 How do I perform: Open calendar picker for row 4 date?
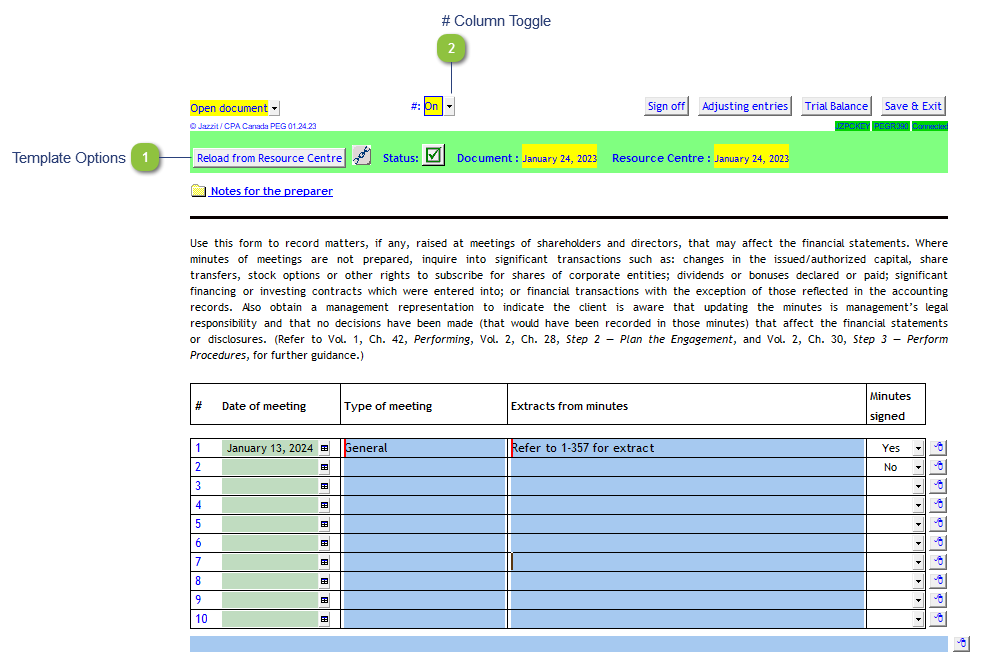pos(324,505)
